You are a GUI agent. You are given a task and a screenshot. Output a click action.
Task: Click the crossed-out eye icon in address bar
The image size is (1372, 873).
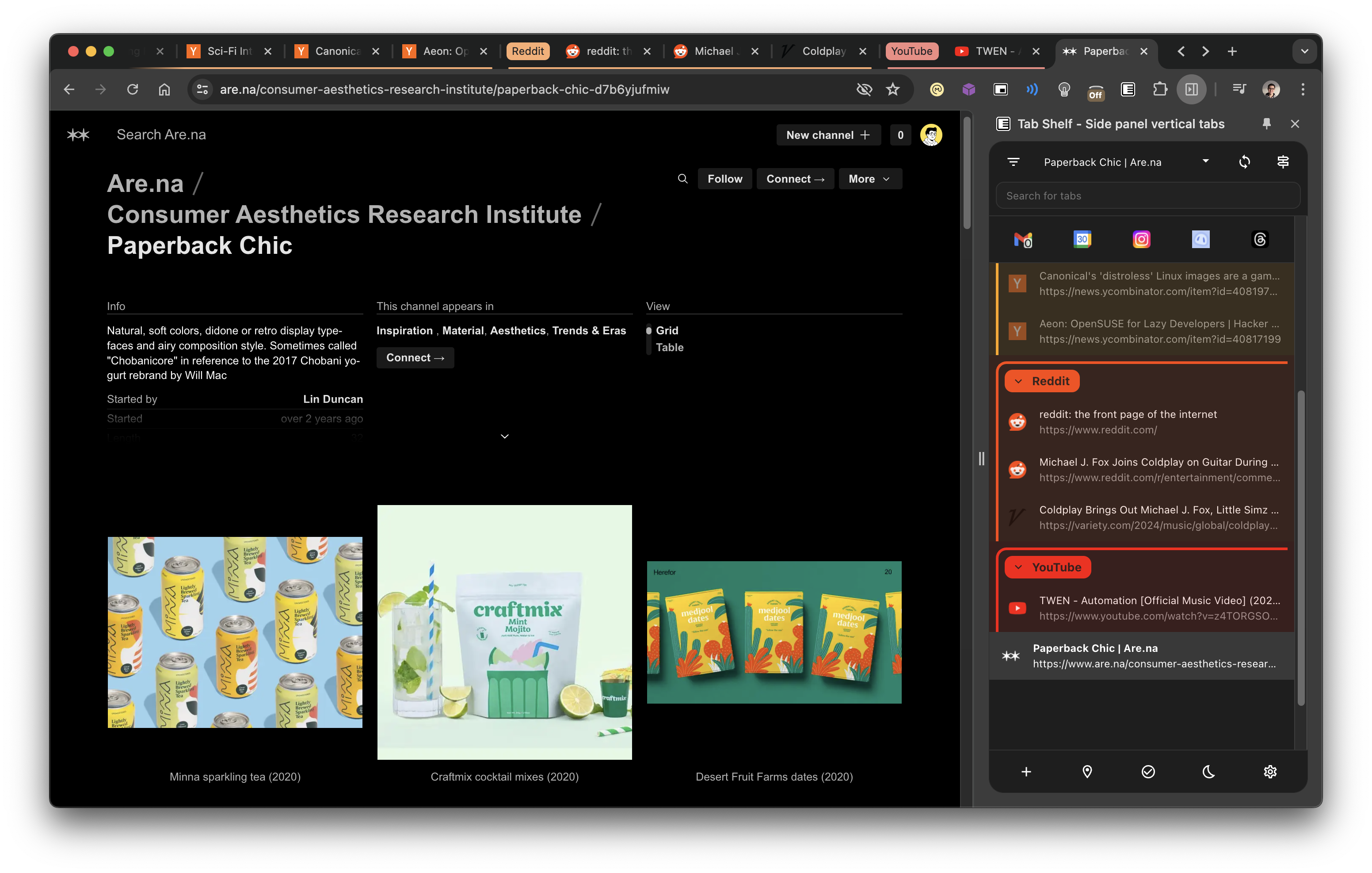[864, 89]
